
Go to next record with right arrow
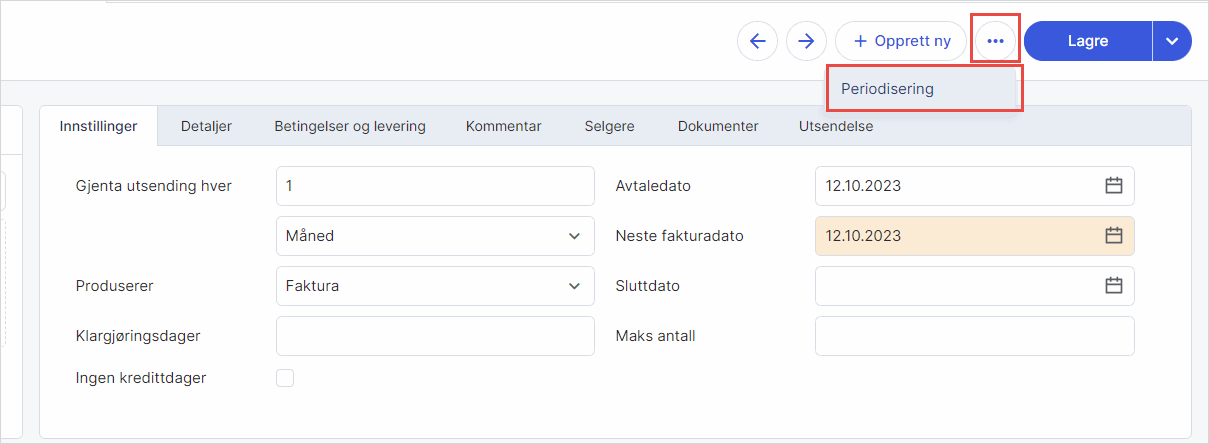(x=806, y=41)
